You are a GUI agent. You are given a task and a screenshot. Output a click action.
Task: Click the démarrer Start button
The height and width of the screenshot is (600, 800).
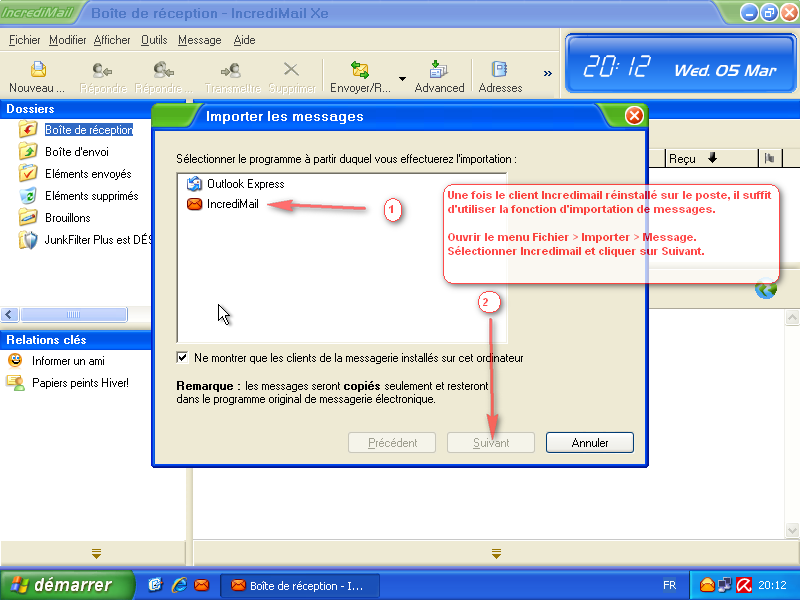tap(65, 585)
